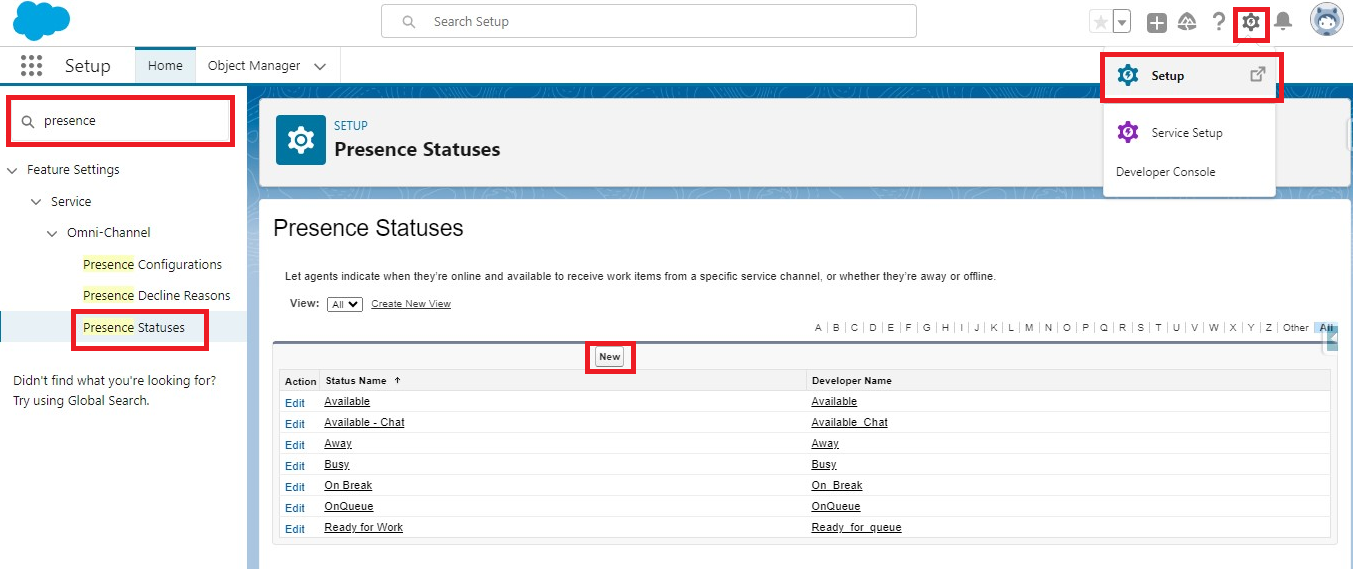The image size is (1353, 569).
Task: Open the user profile avatar
Action: coord(1327,21)
